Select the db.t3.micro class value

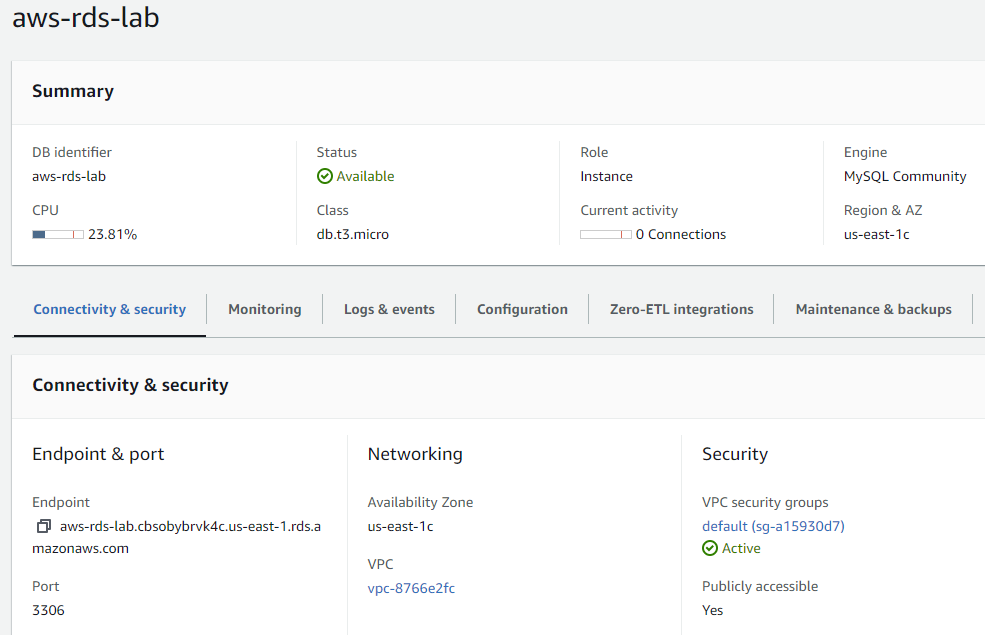coord(352,234)
